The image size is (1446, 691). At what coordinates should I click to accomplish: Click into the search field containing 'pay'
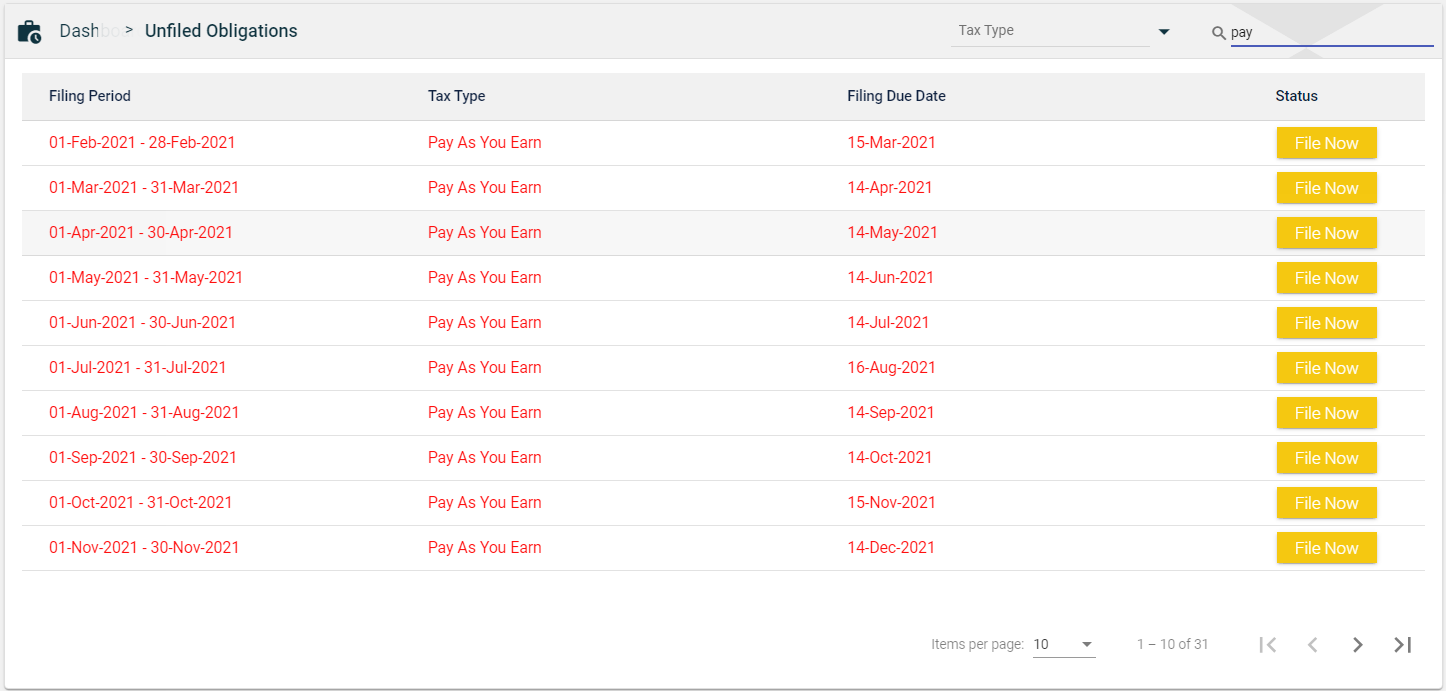click(x=1330, y=32)
